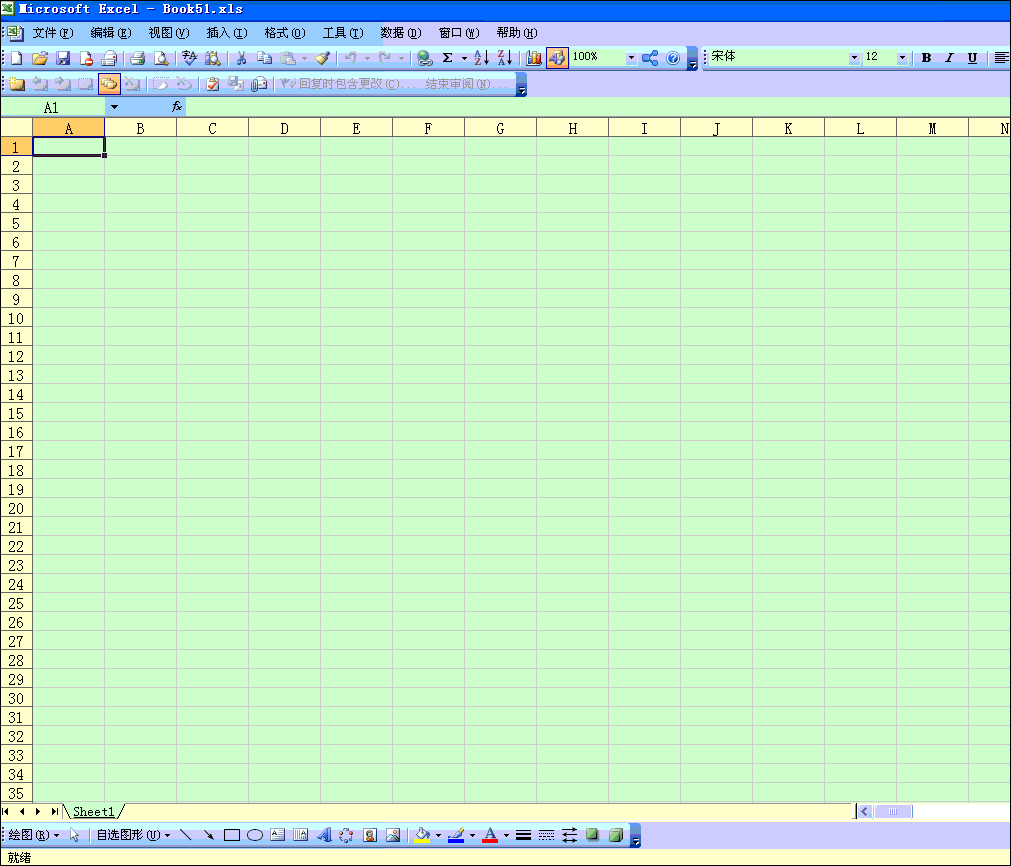Open Print Preview

tap(160, 58)
